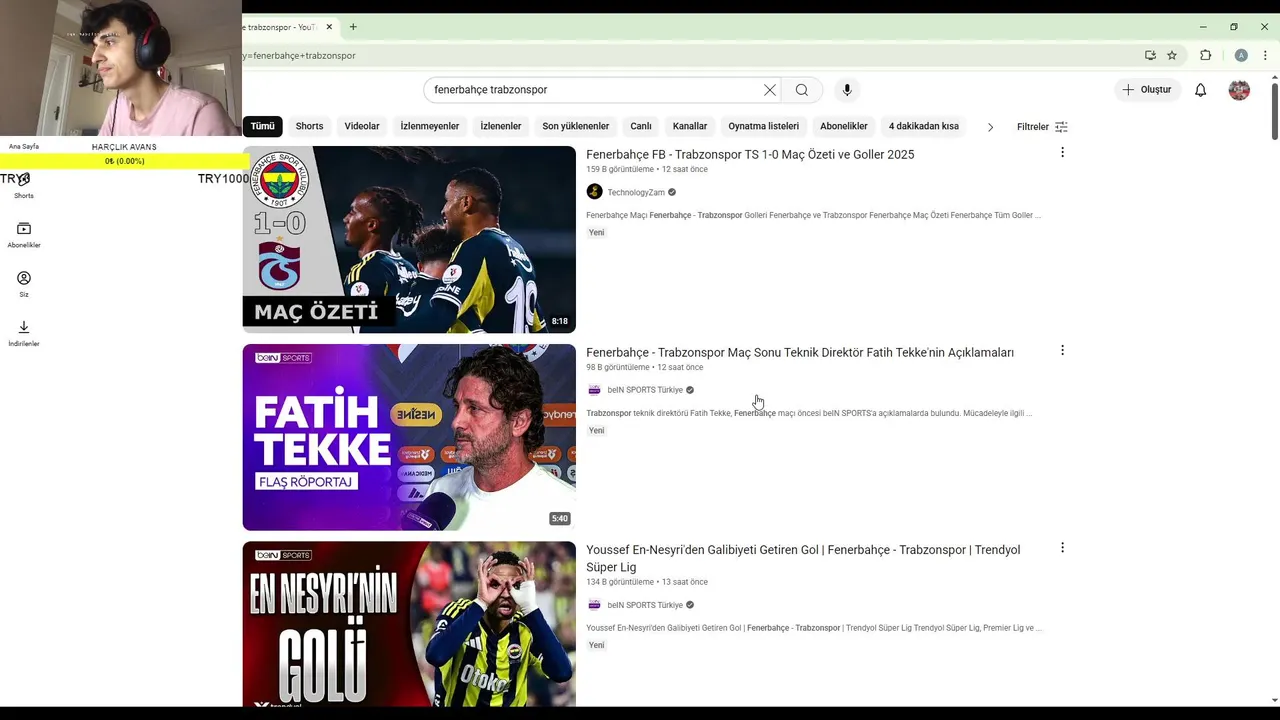
Task: Select the İzlenenler filter chip
Action: tap(501, 127)
